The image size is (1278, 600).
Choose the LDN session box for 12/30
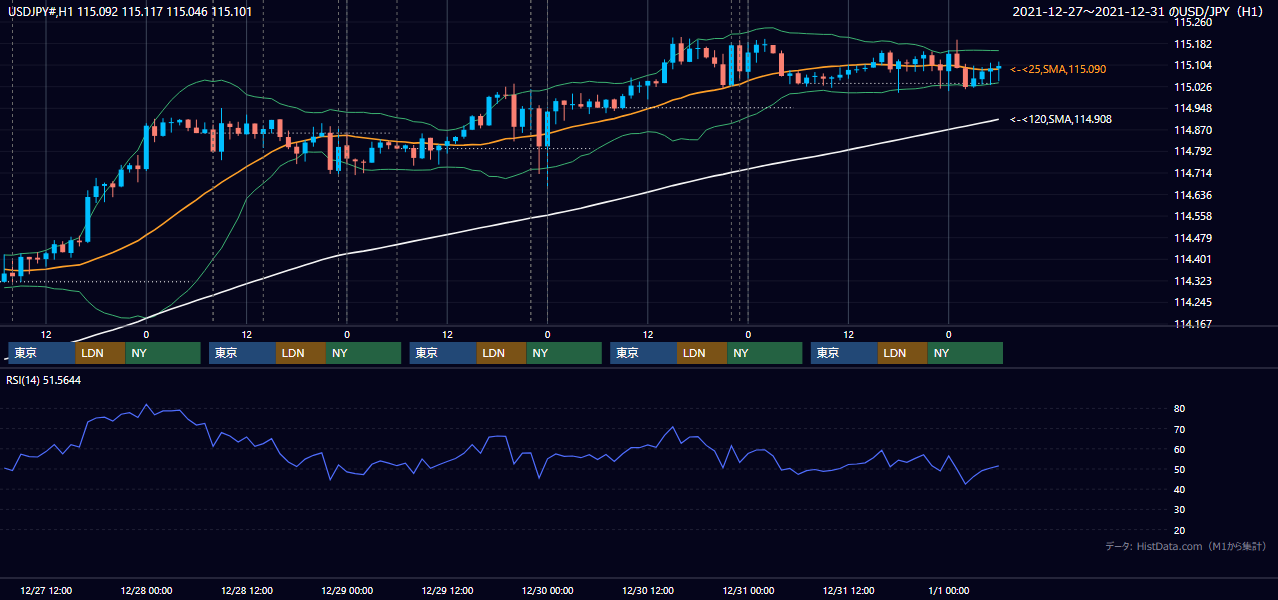pos(703,353)
